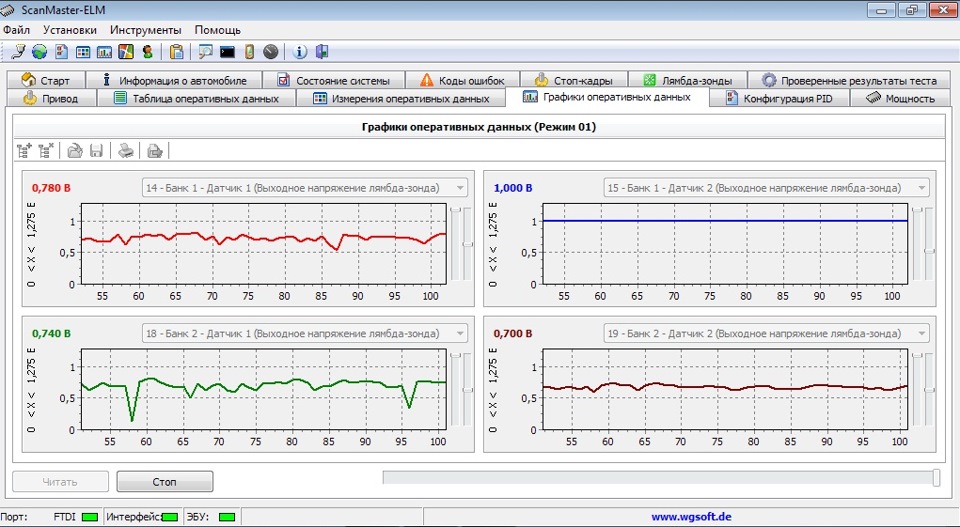This screenshot has height=527, width=960.
Task: Click the connect cable icon in toolbar
Action: pyautogui.click(x=18, y=51)
